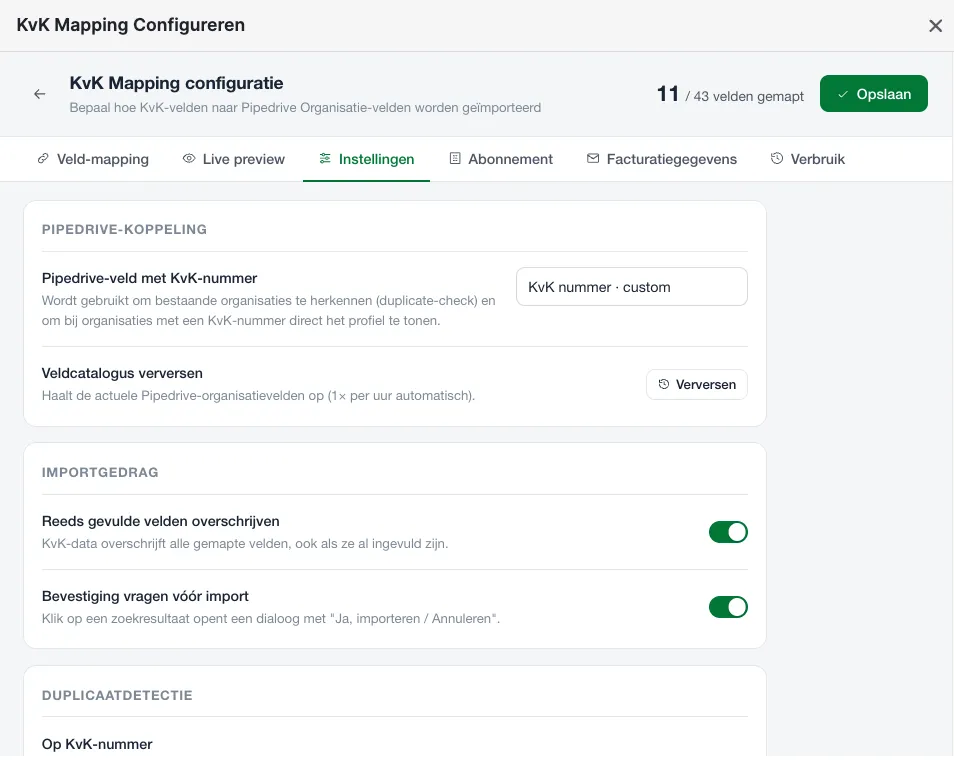Open the Abonnement tab
Image resolution: width=954 pixels, height=760 pixels.
point(501,159)
